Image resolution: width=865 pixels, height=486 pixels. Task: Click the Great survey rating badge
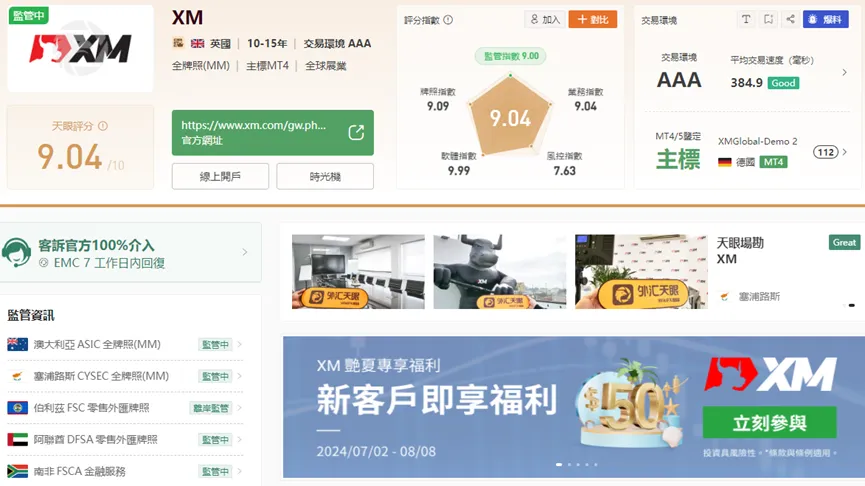coord(844,242)
